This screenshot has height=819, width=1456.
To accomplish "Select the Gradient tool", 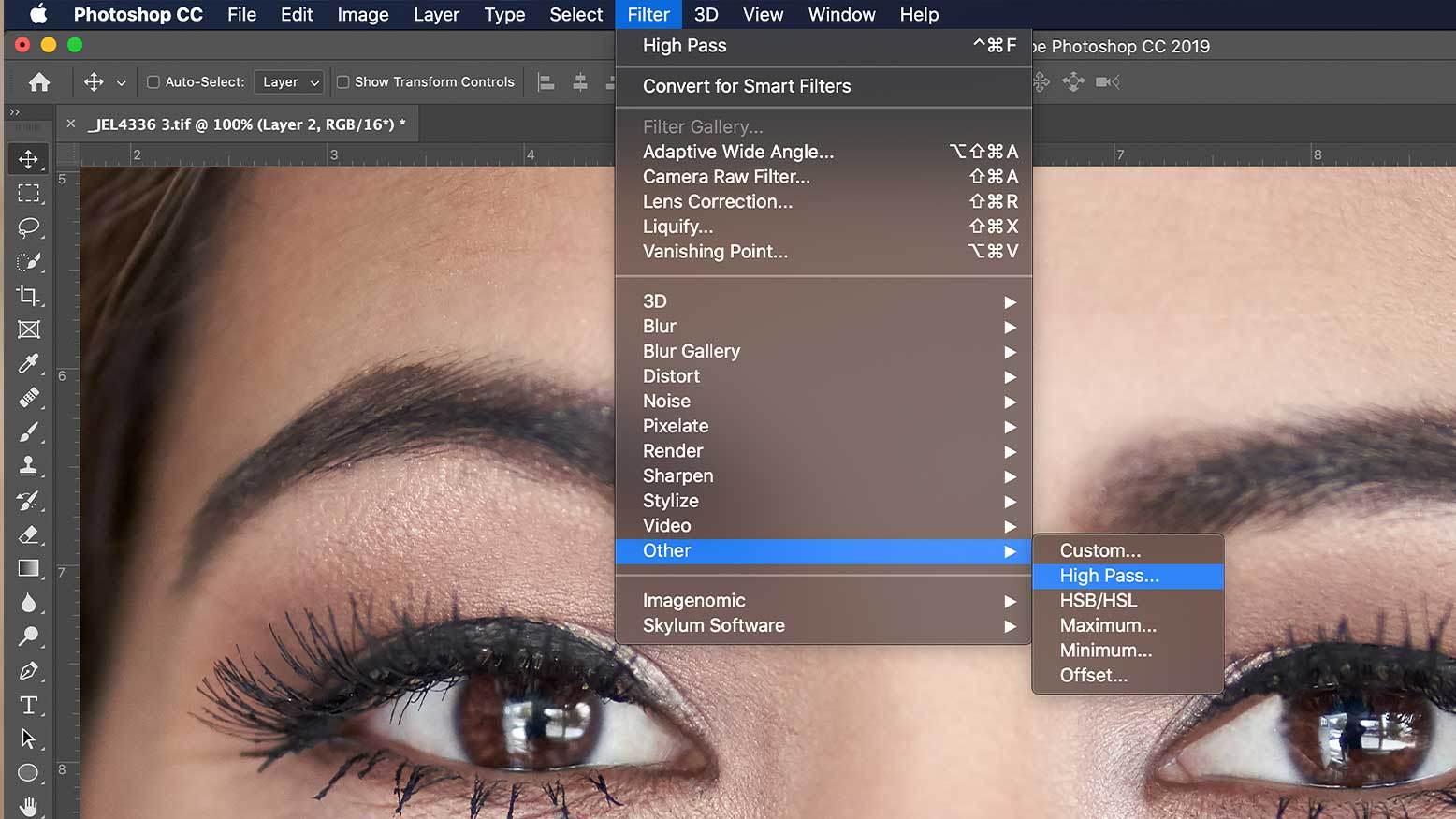I will pyautogui.click(x=28, y=568).
